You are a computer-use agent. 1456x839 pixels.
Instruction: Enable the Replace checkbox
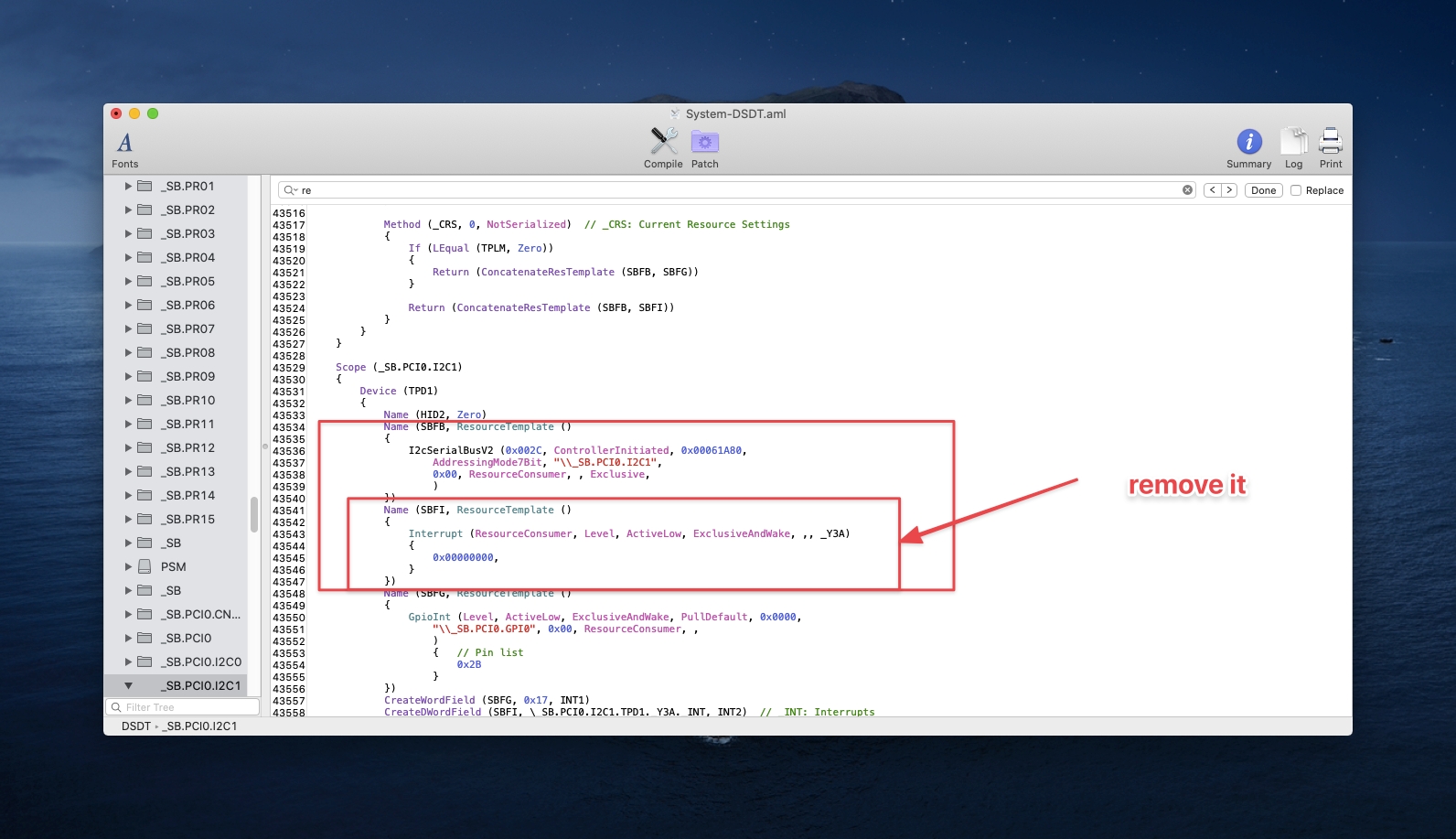tap(1296, 190)
